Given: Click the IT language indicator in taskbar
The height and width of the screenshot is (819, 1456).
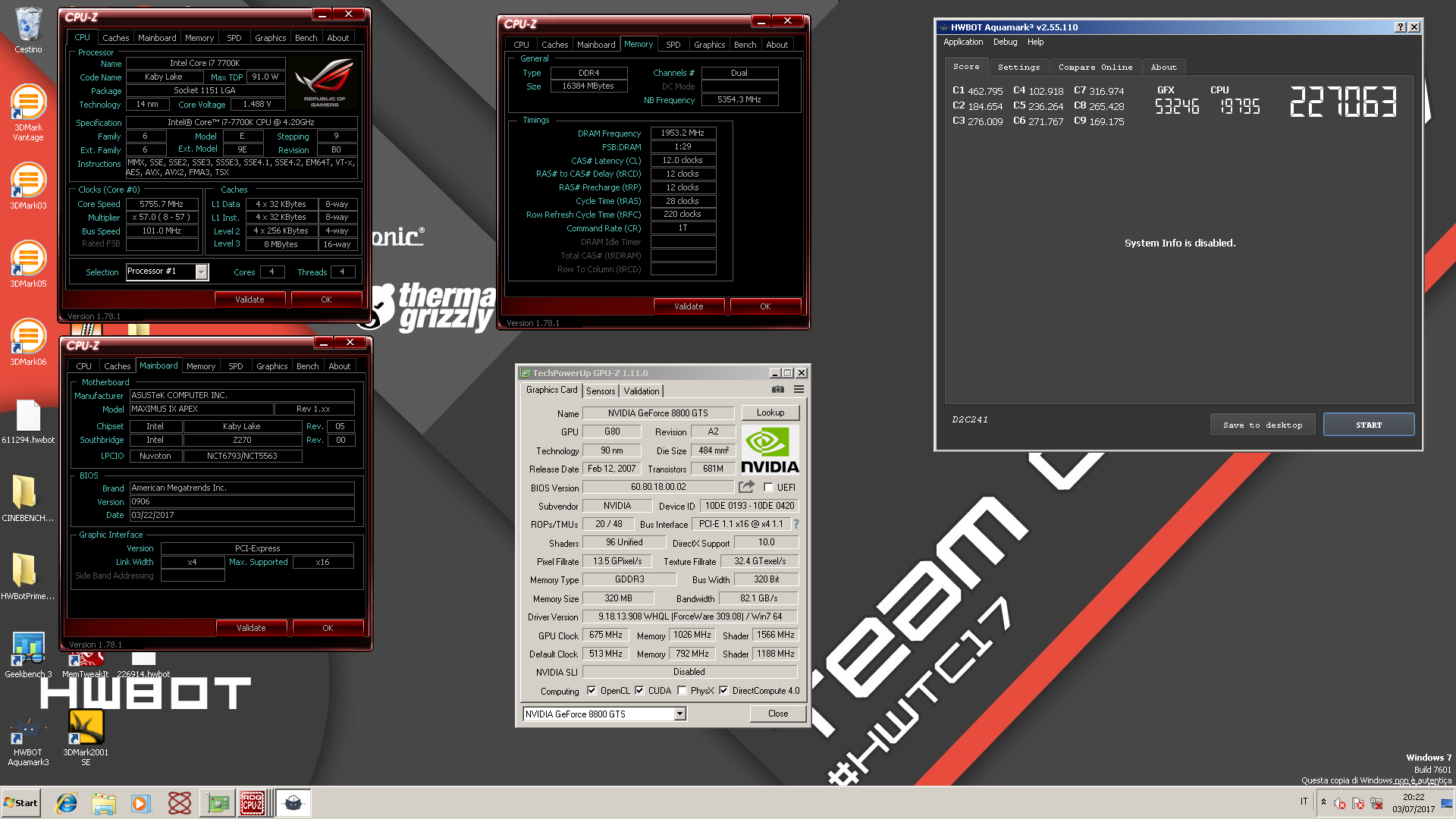Looking at the screenshot, I should click(1304, 802).
